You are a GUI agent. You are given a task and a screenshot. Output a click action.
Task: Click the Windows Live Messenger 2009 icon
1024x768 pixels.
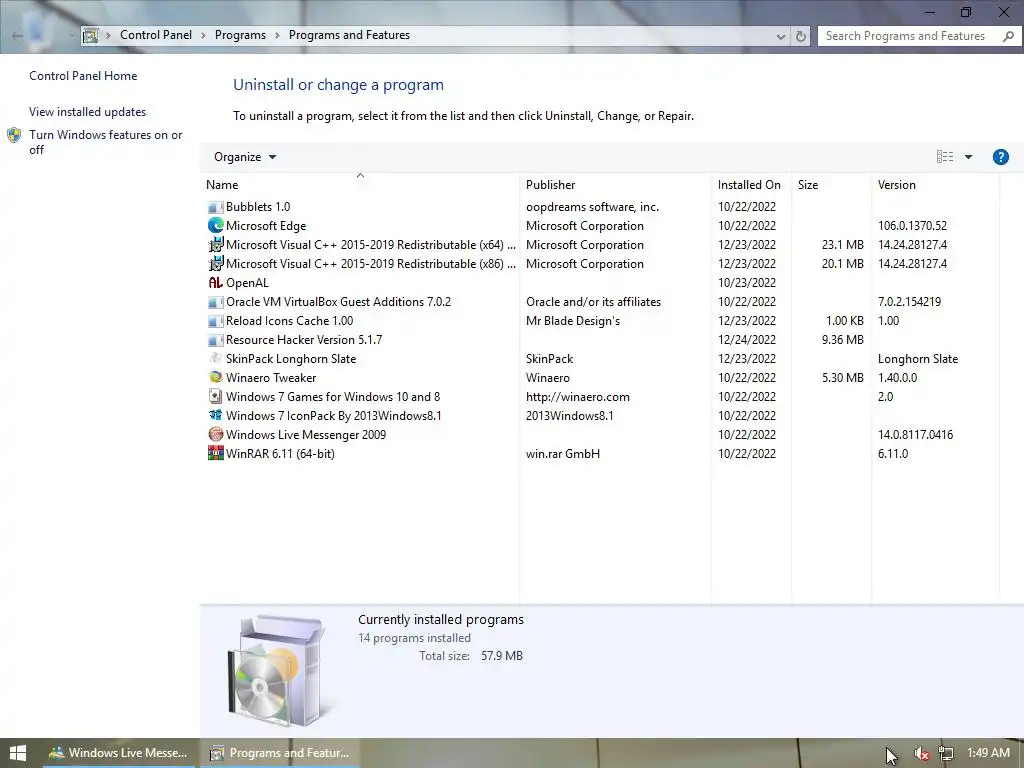tap(216, 434)
